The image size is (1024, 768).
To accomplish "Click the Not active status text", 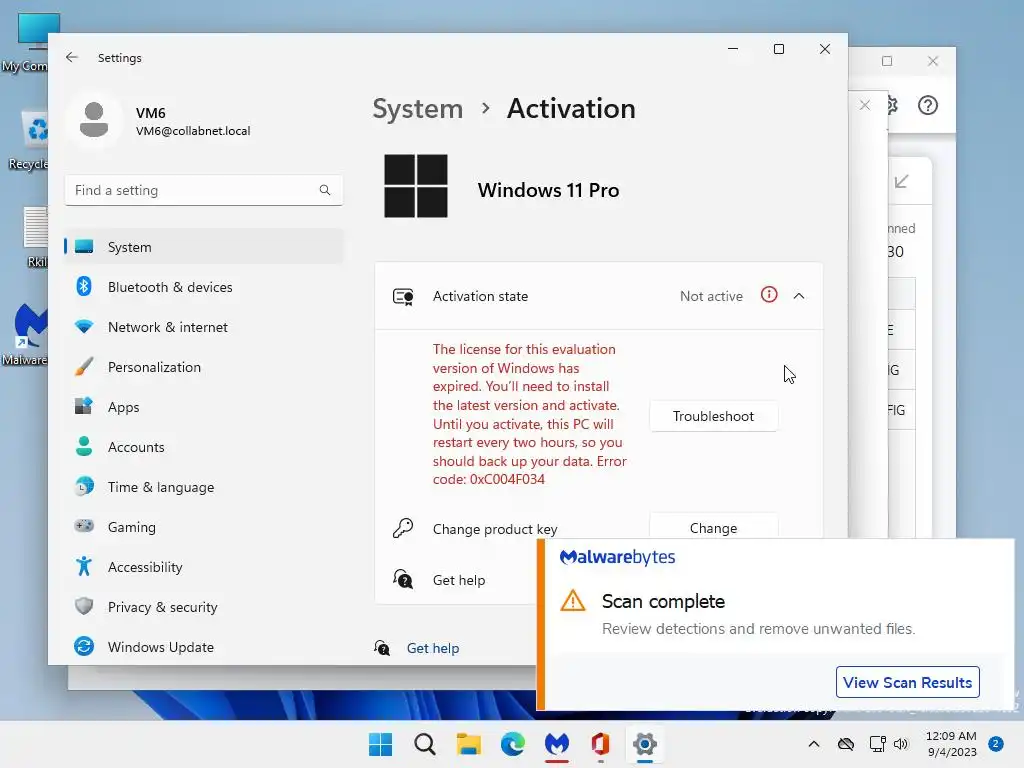I will (x=711, y=296).
